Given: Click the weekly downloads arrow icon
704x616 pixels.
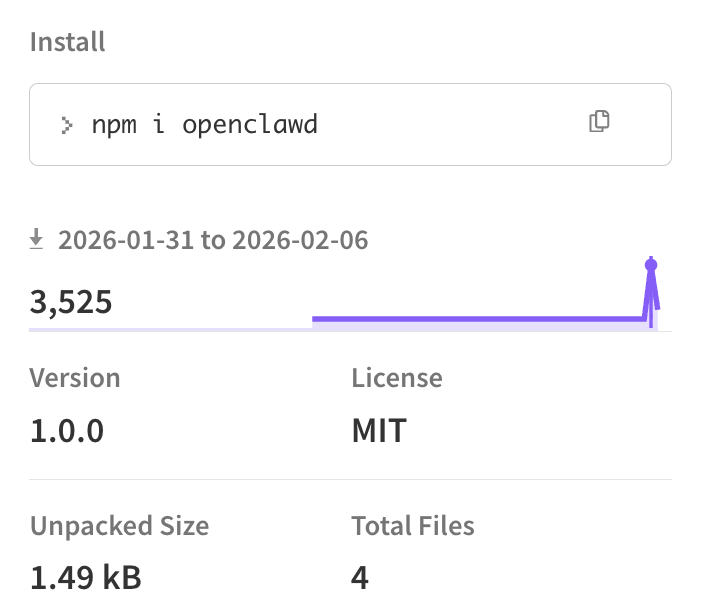Looking at the screenshot, I should (36, 238).
